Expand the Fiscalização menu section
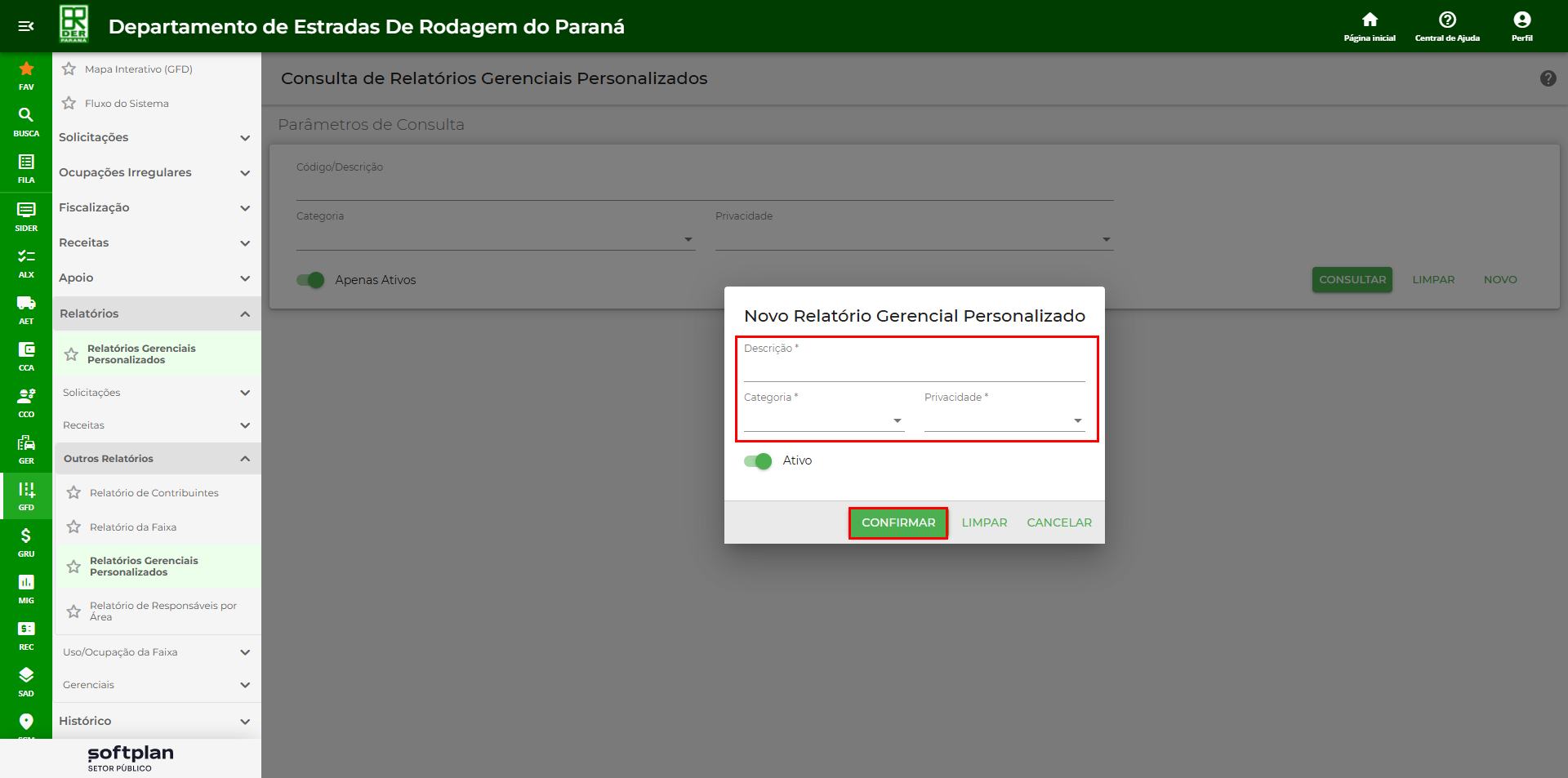This screenshot has width=1568, height=778. pos(155,208)
